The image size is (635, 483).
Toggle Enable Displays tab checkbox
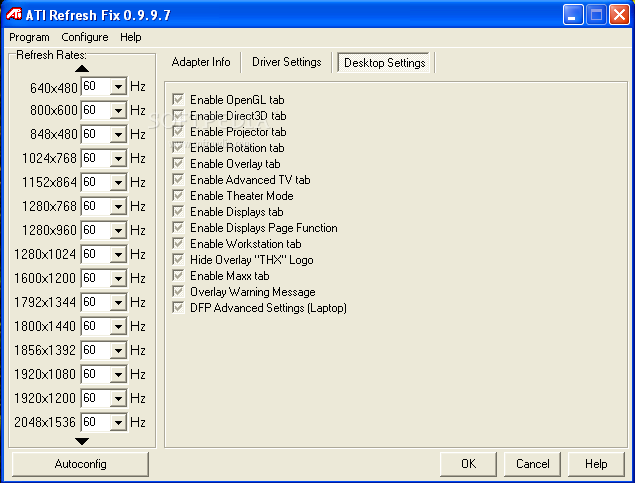(178, 211)
